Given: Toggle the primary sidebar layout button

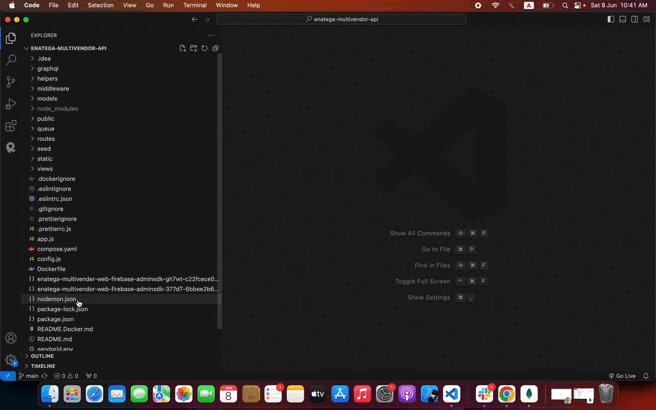Looking at the screenshot, I should tap(611, 19).
